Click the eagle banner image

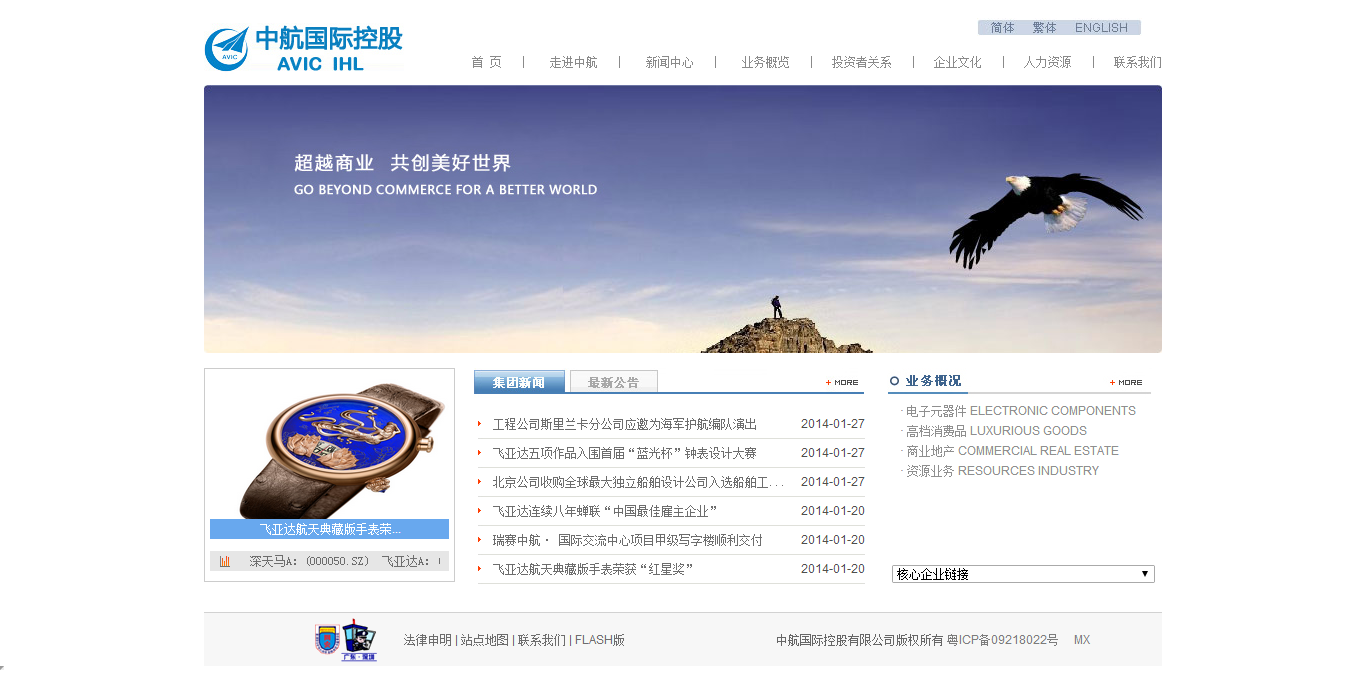683,219
